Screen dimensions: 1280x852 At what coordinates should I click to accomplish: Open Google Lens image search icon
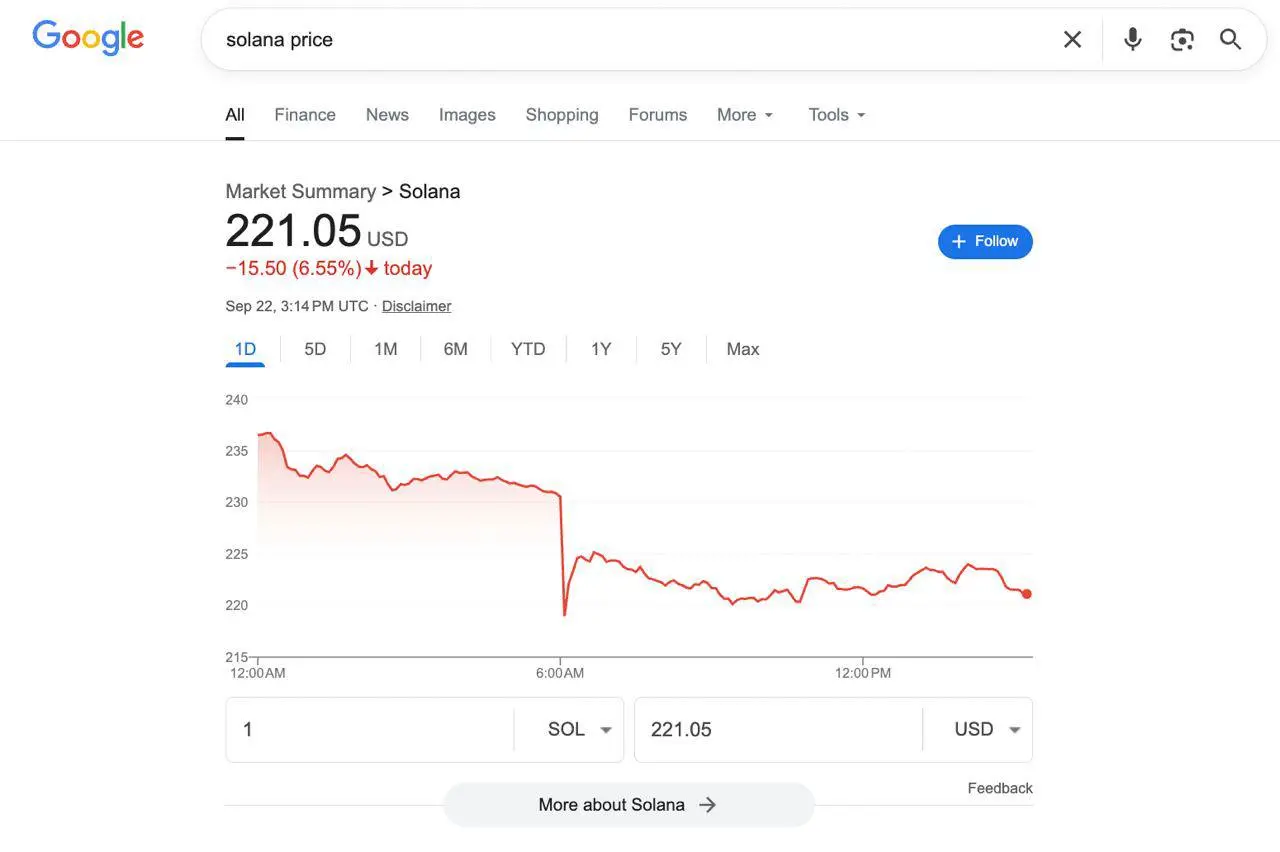point(1182,39)
